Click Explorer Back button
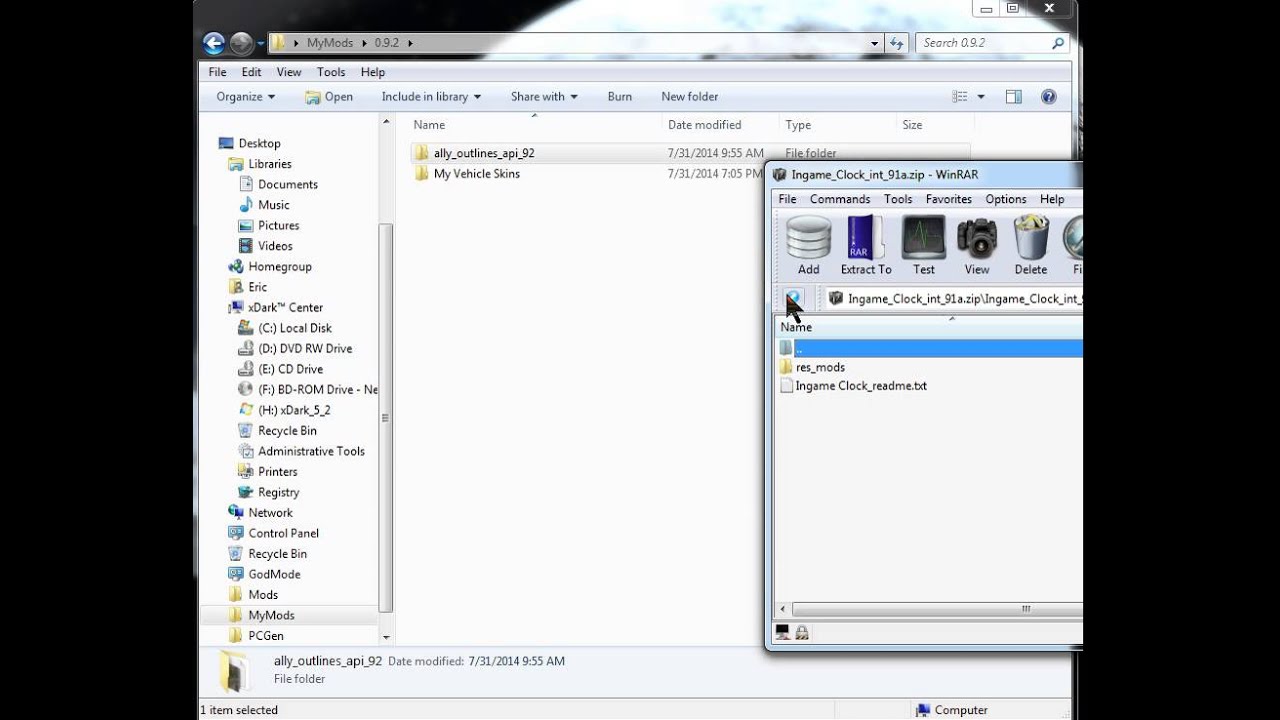 [213, 43]
